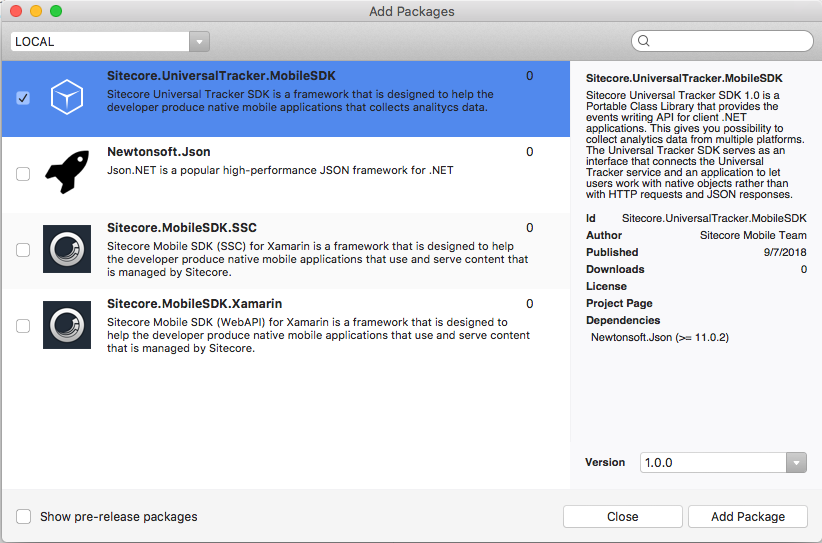
Task: Click the green zoom window button
Action: pos(56,11)
